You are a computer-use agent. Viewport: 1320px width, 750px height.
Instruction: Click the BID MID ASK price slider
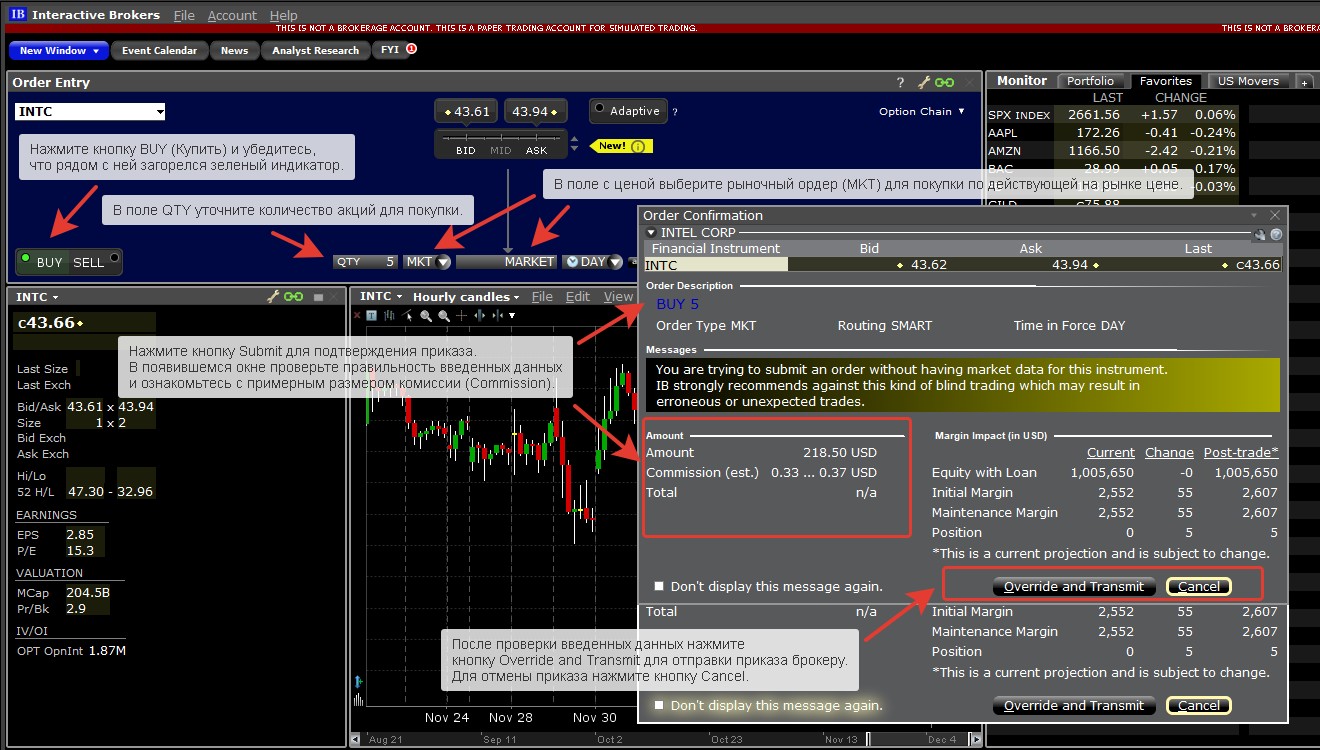point(501,144)
